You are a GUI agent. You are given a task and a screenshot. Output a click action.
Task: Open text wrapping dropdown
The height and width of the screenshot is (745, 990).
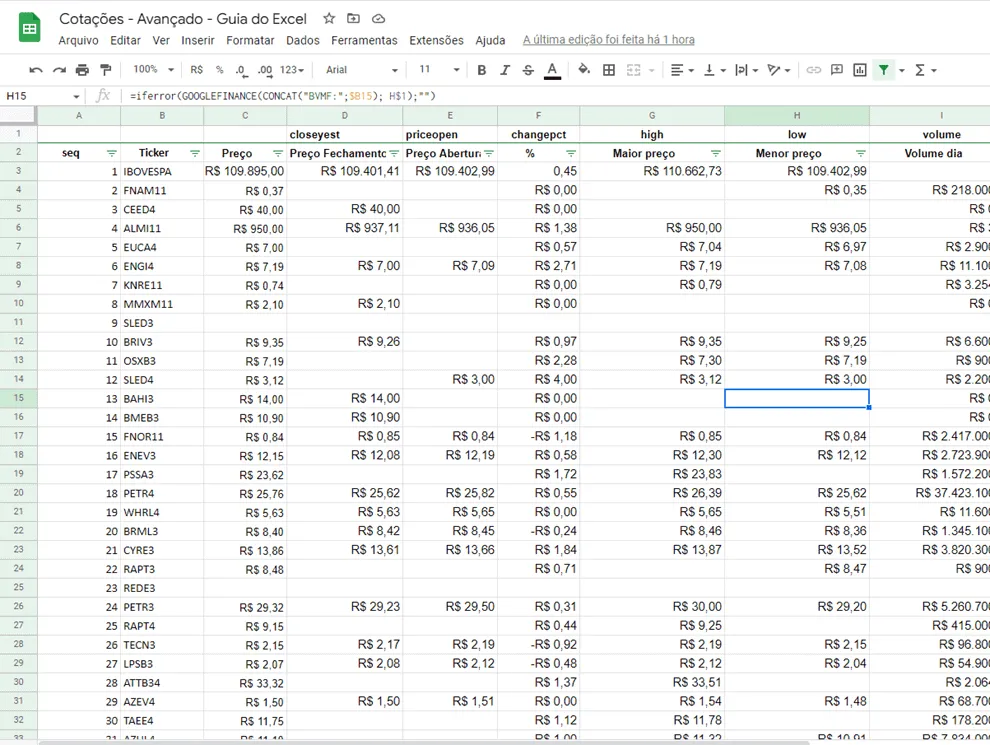tap(746, 70)
